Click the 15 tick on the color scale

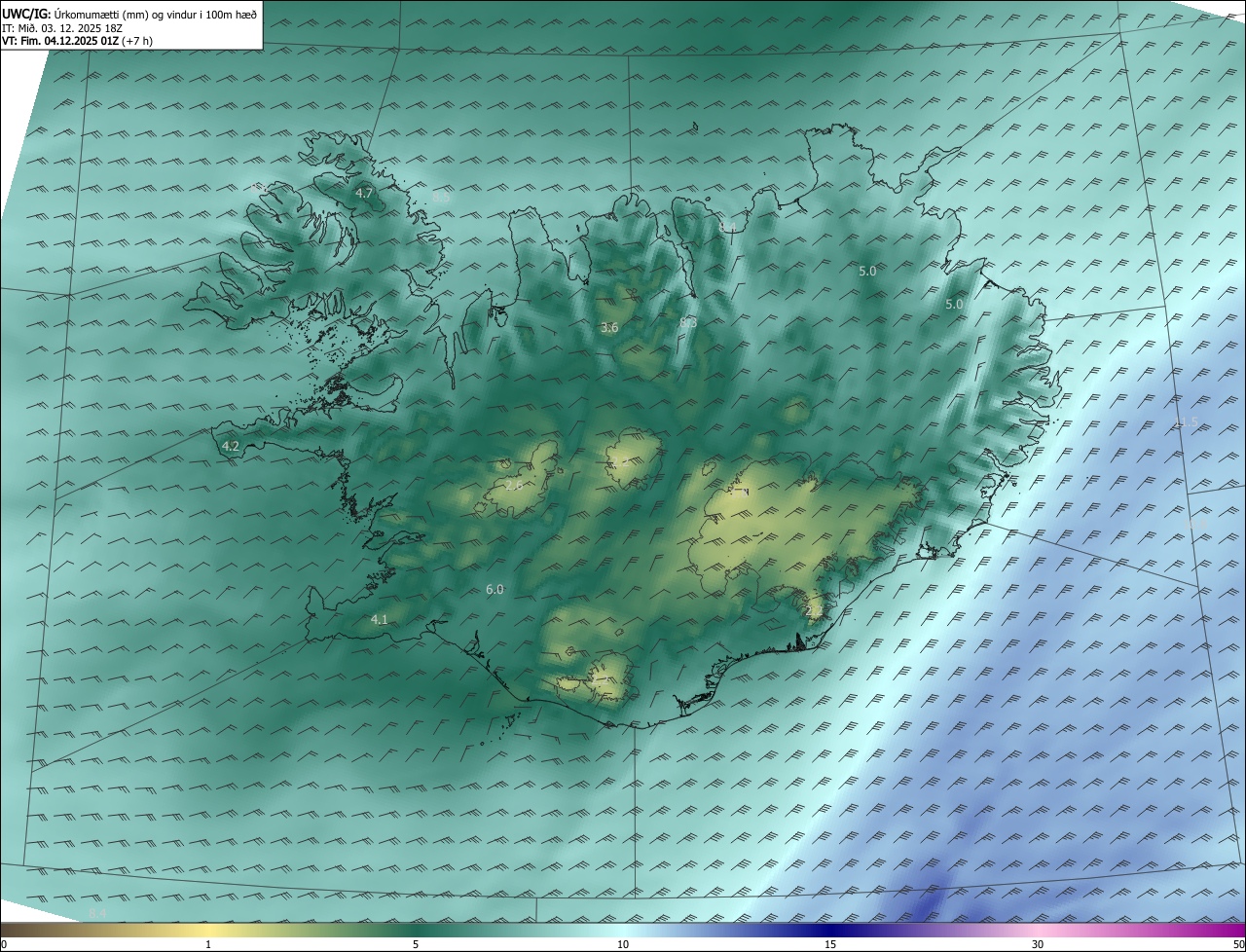point(830,944)
